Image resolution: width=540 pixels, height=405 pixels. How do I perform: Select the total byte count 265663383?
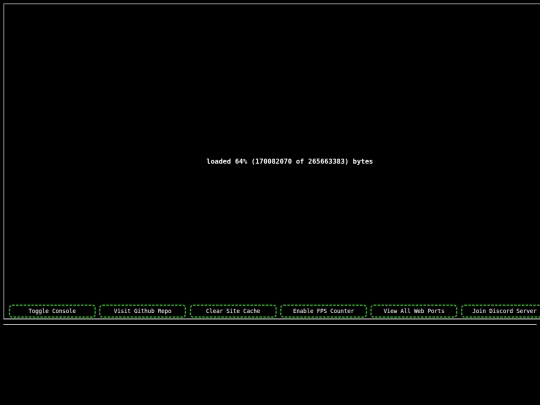pos(328,162)
